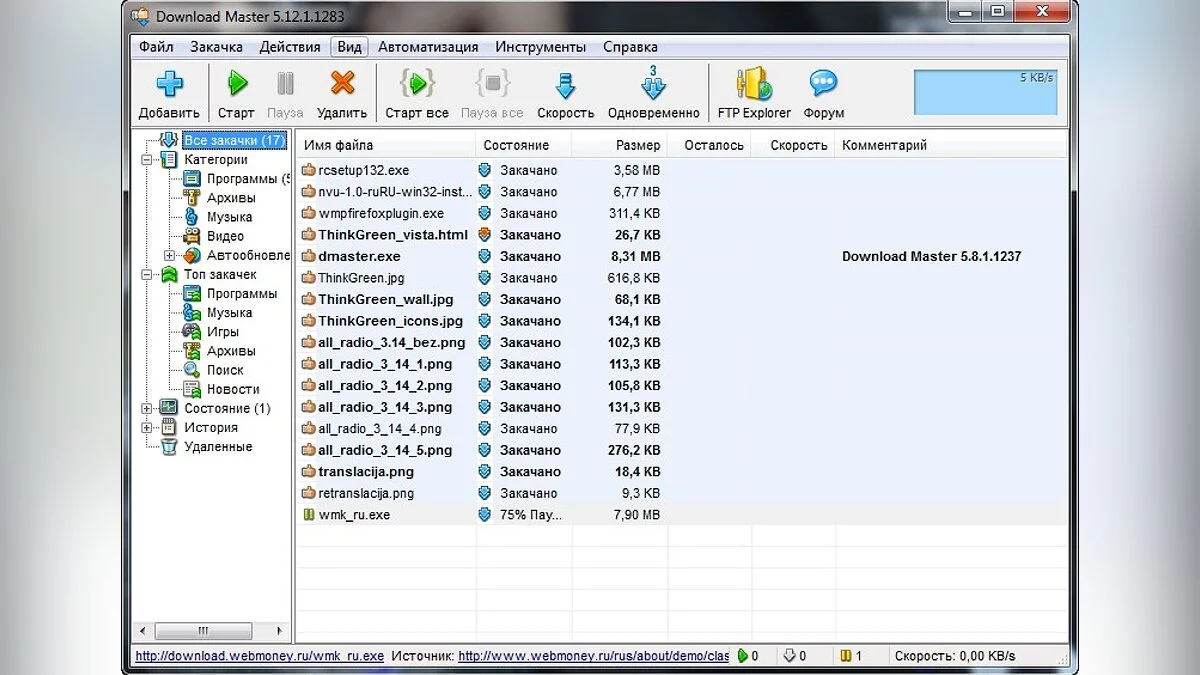Open the Инструменты menu
1200x675 pixels.
tap(540, 47)
